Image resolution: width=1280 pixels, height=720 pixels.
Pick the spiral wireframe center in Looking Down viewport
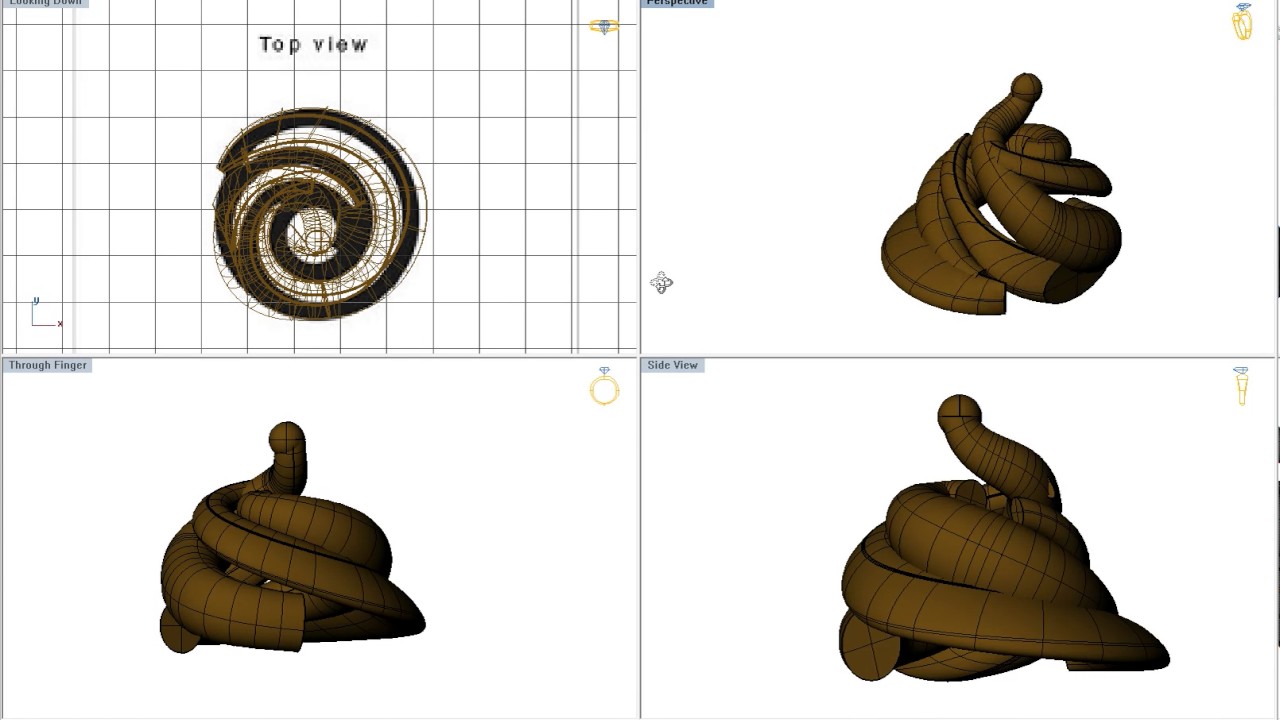(x=316, y=236)
